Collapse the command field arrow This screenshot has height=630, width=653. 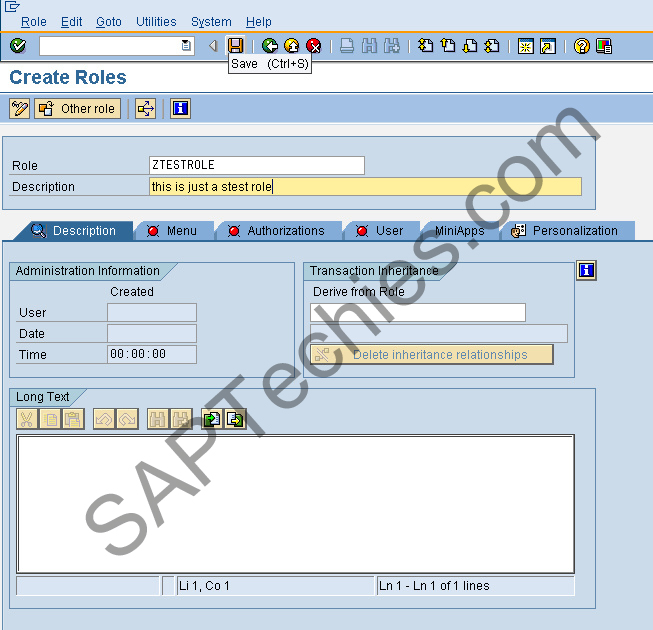coord(213,45)
